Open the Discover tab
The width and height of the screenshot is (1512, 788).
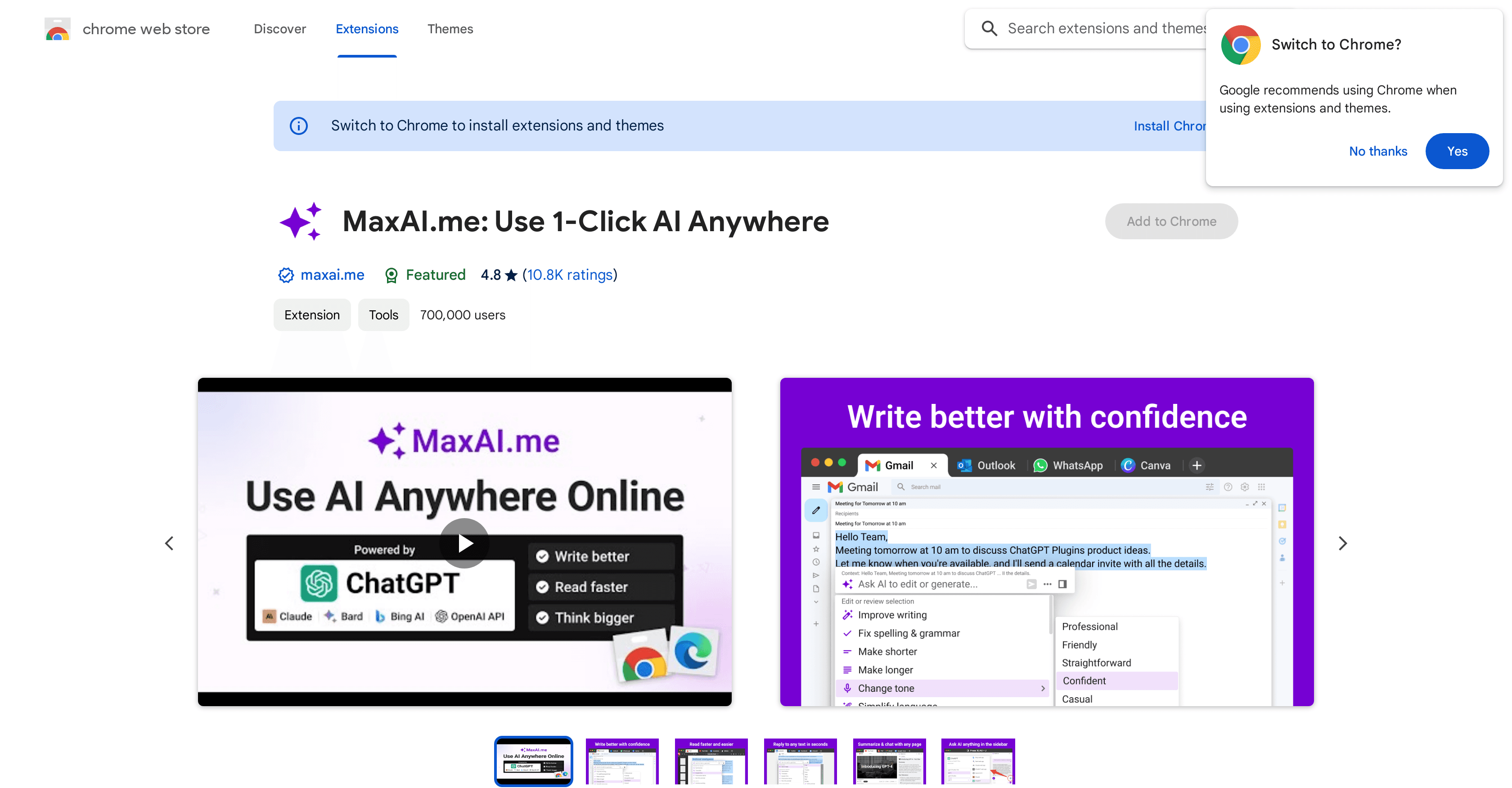click(x=280, y=29)
